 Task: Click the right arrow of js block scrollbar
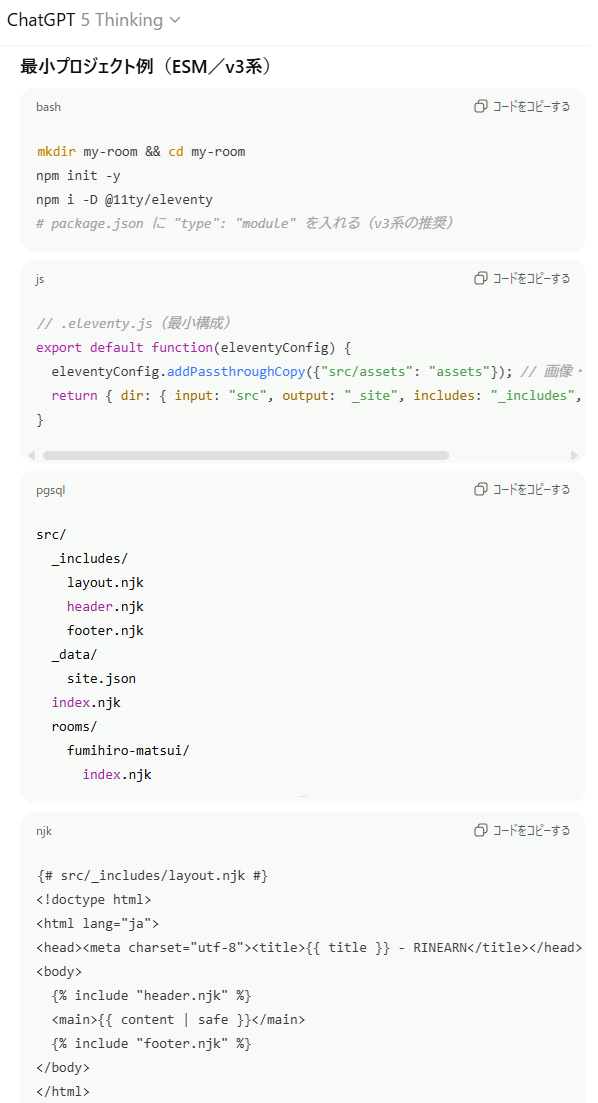(574, 455)
